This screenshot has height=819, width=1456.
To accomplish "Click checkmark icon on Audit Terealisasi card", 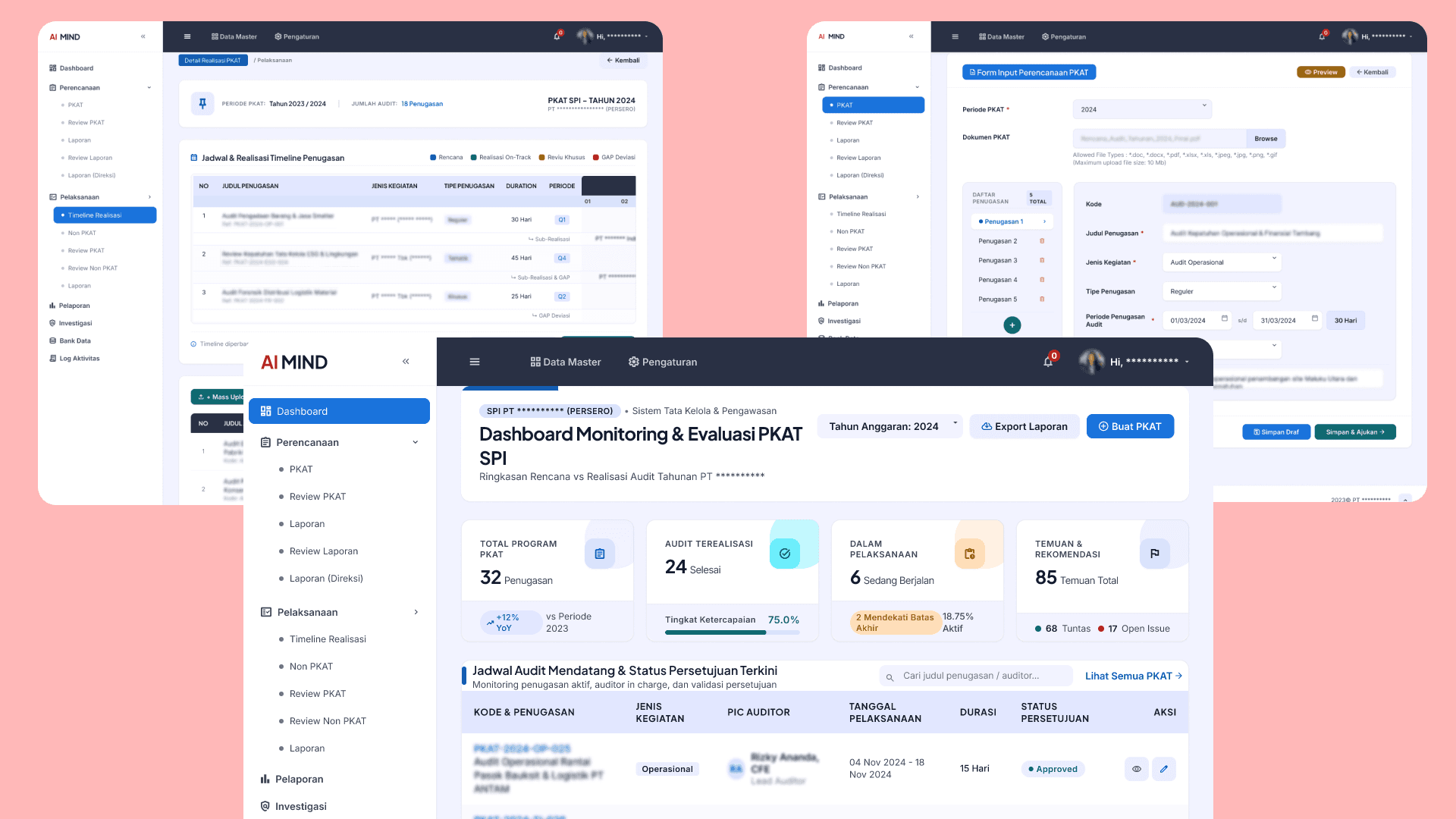I will (785, 554).
